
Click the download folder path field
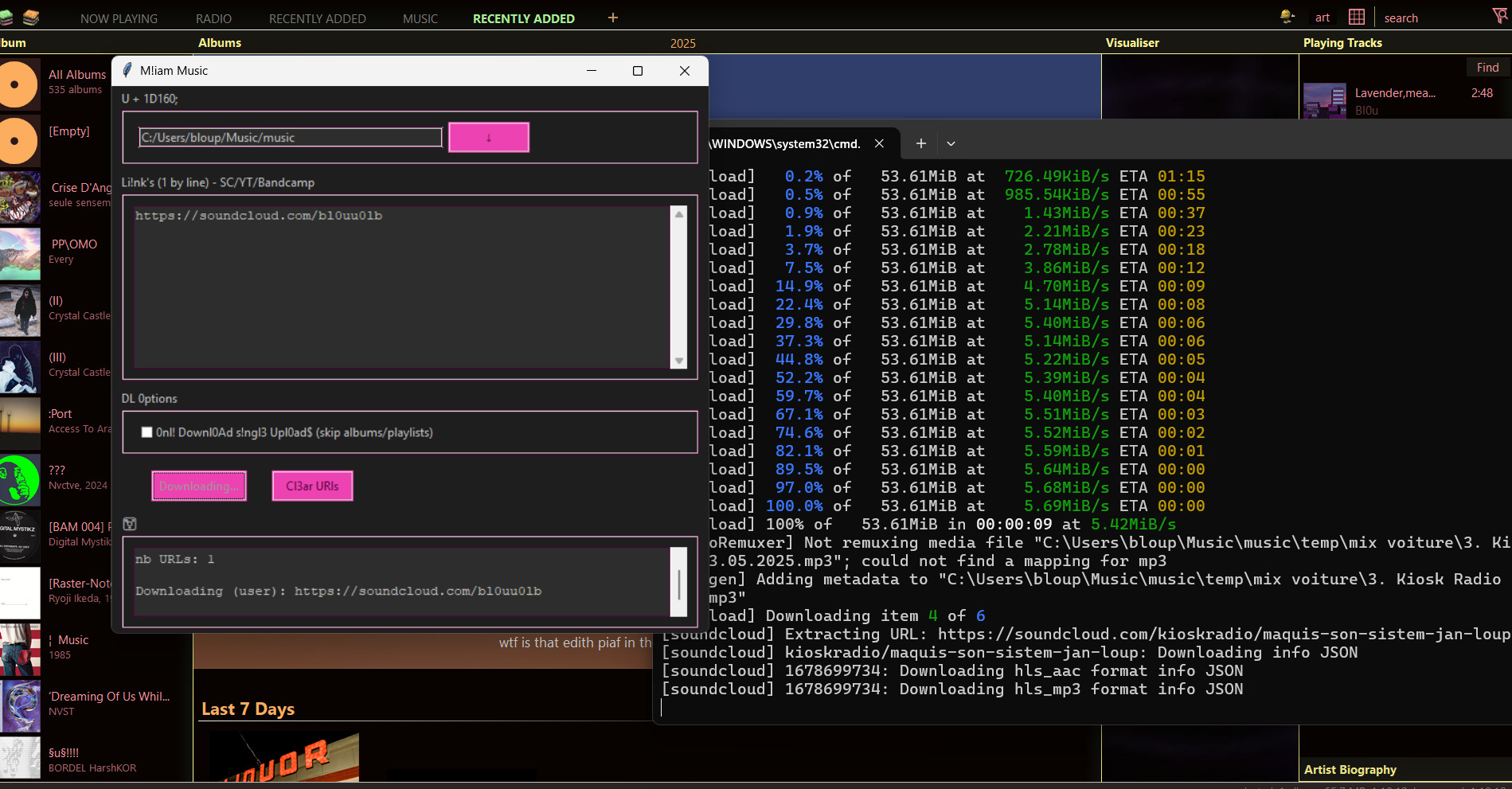click(x=290, y=138)
